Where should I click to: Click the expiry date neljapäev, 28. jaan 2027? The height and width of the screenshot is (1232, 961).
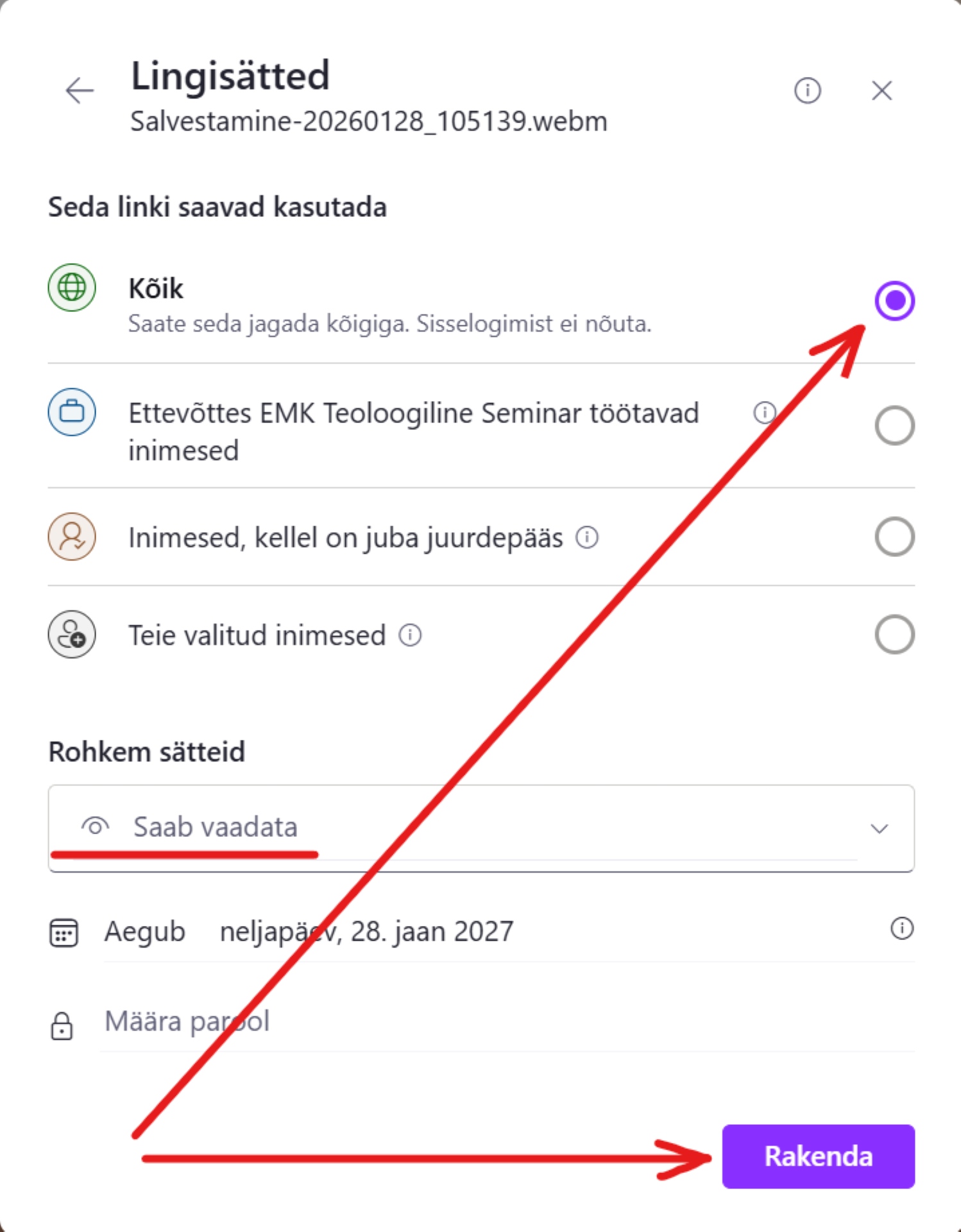366,932
